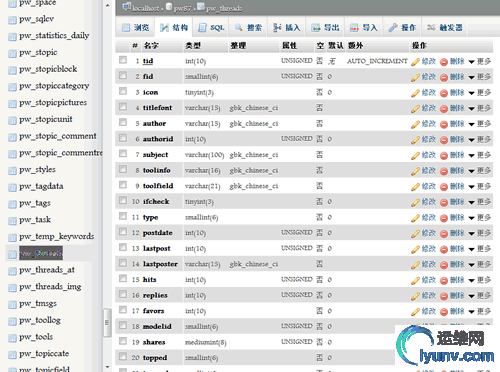Viewport: 500px width, 372px height.
Task: Open the pw_threads_img table link
Action: (x=50, y=287)
